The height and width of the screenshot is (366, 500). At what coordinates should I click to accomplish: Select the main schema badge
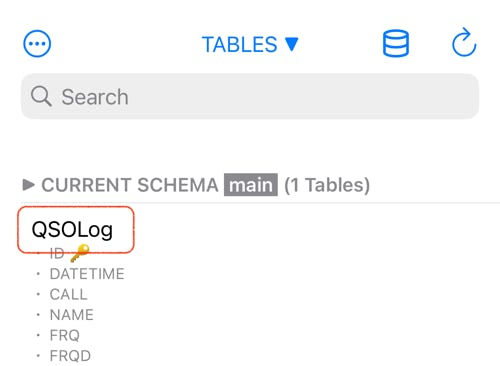pyautogui.click(x=251, y=185)
